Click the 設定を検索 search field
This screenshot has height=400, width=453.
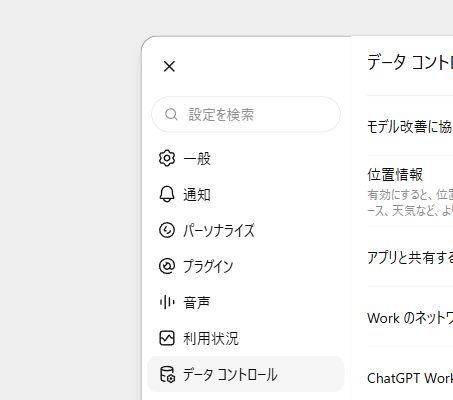point(246,114)
